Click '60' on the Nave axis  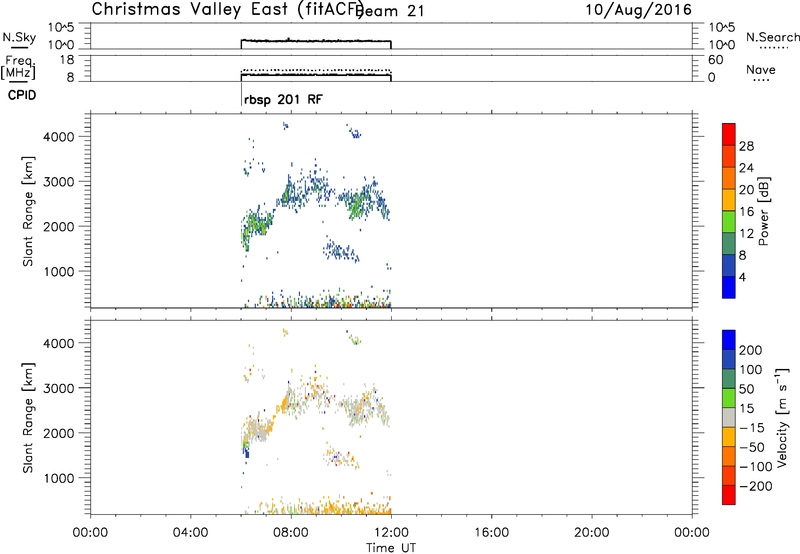(715, 60)
